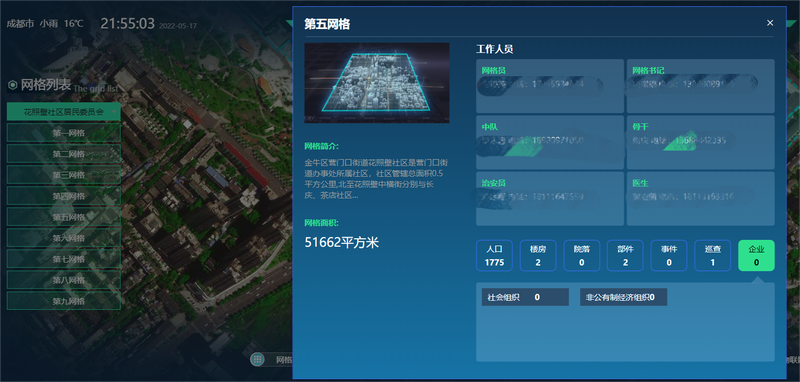
Task: Choose 第五网格 from the grid list
Action: (63, 217)
